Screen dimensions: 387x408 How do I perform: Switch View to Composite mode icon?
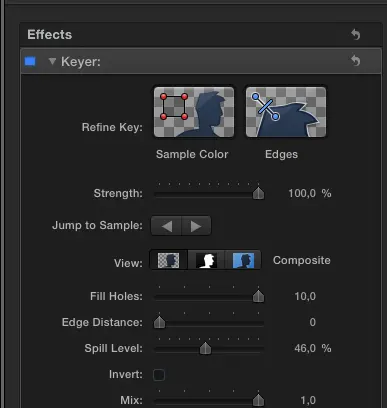coord(168,260)
